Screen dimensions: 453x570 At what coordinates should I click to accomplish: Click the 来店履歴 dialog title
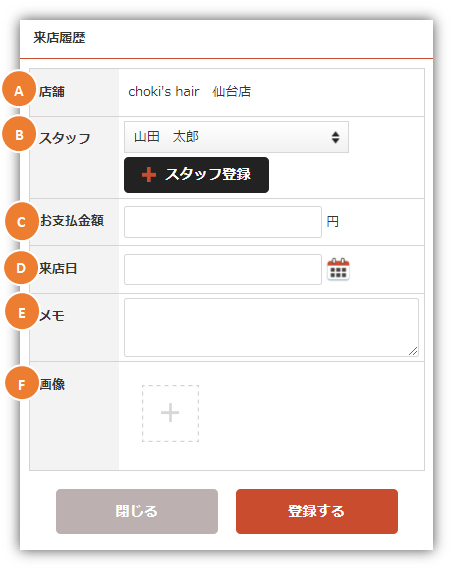click(x=59, y=38)
